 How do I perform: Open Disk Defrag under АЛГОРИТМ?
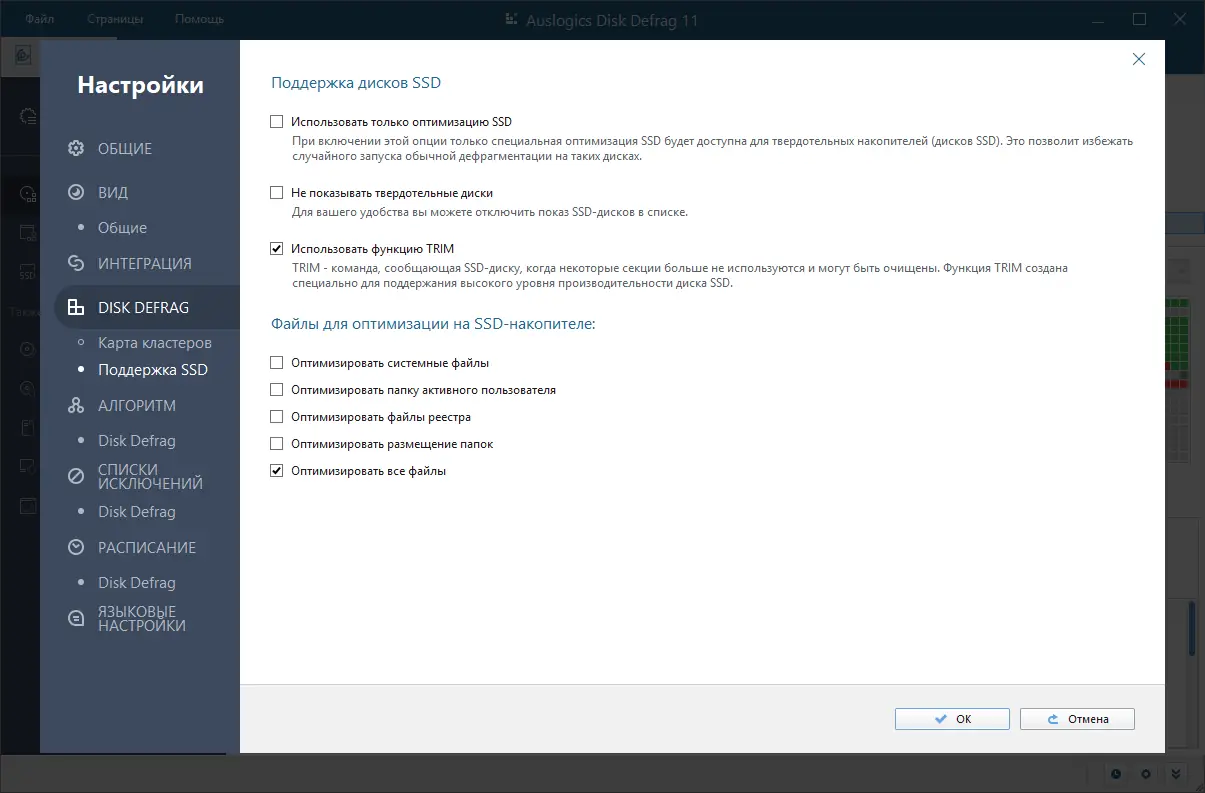coord(136,441)
